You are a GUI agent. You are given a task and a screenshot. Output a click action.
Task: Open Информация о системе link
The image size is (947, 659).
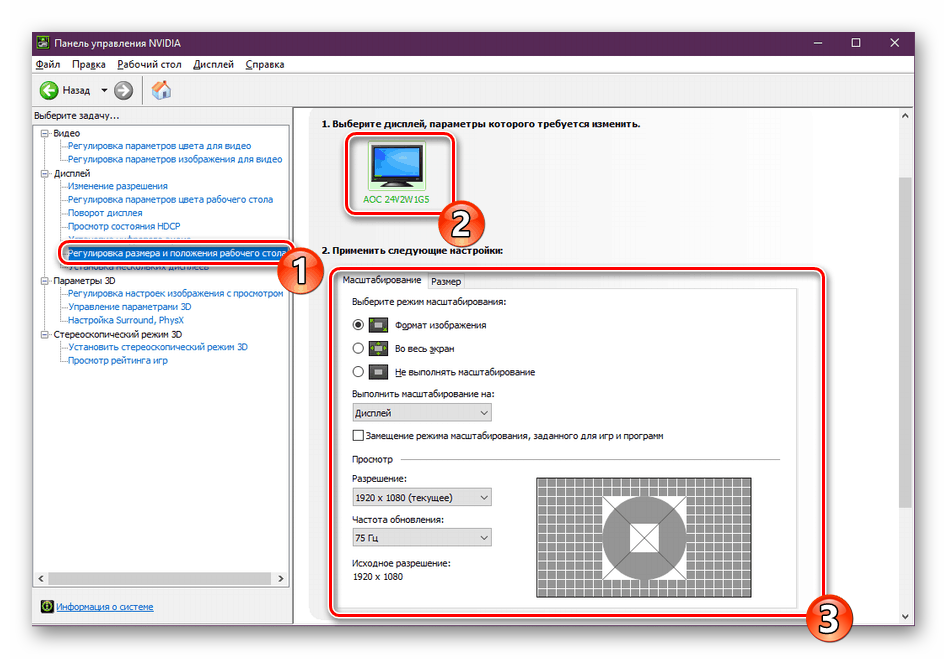tap(104, 606)
